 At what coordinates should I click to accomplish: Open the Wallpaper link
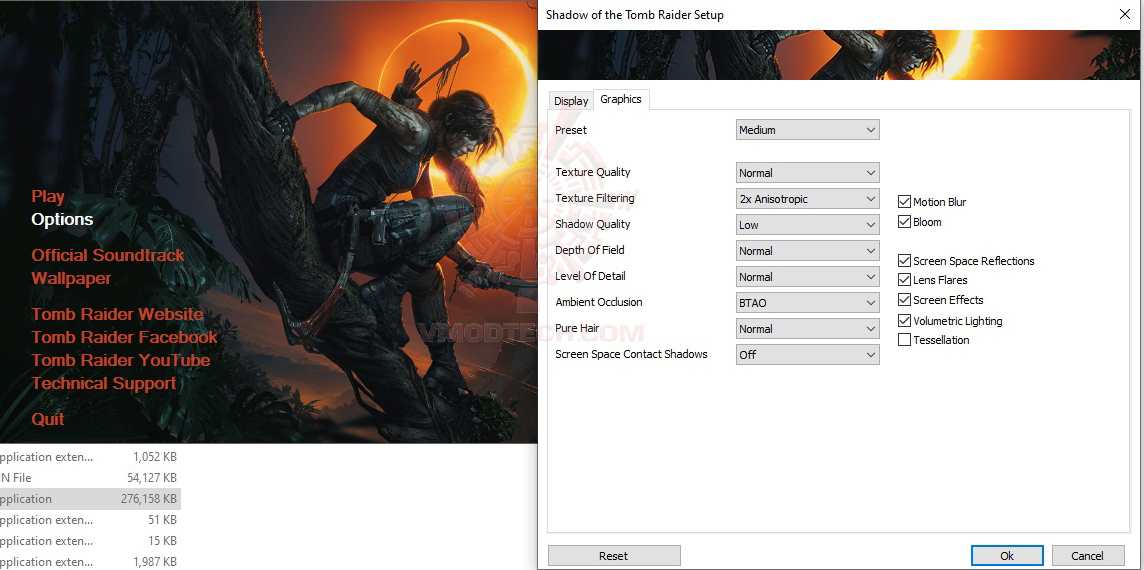click(x=72, y=279)
